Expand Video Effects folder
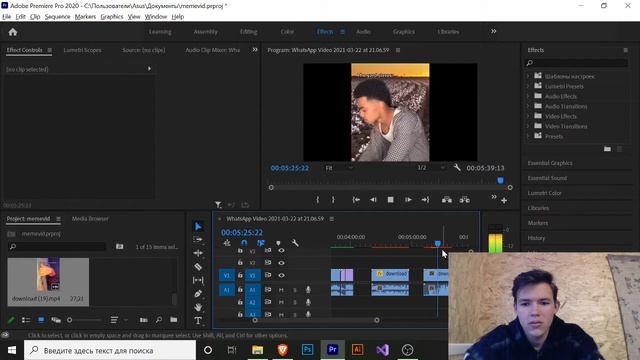640x360 pixels. click(528, 116)
